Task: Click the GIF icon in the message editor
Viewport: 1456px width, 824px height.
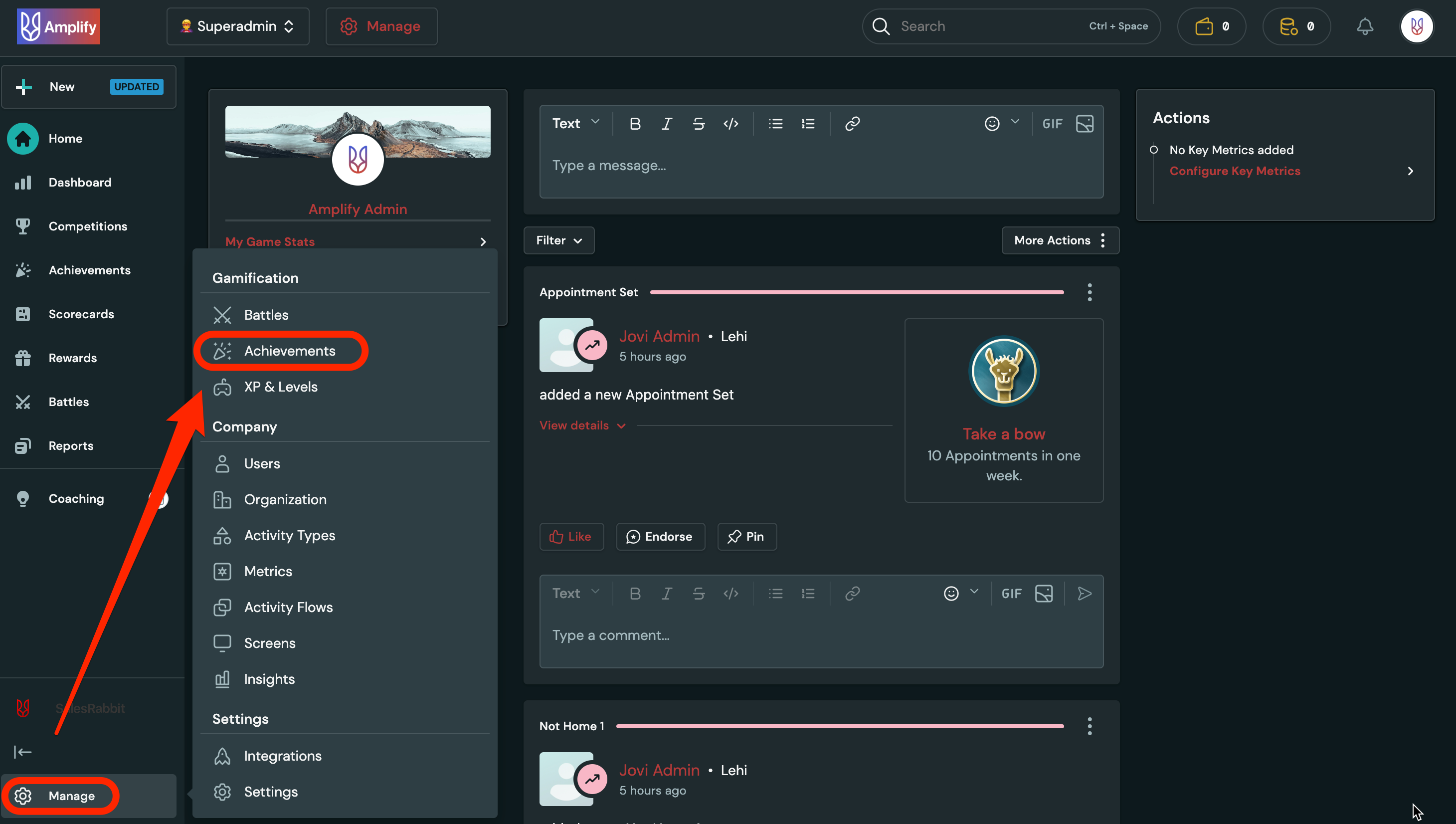Action: 1052,123
